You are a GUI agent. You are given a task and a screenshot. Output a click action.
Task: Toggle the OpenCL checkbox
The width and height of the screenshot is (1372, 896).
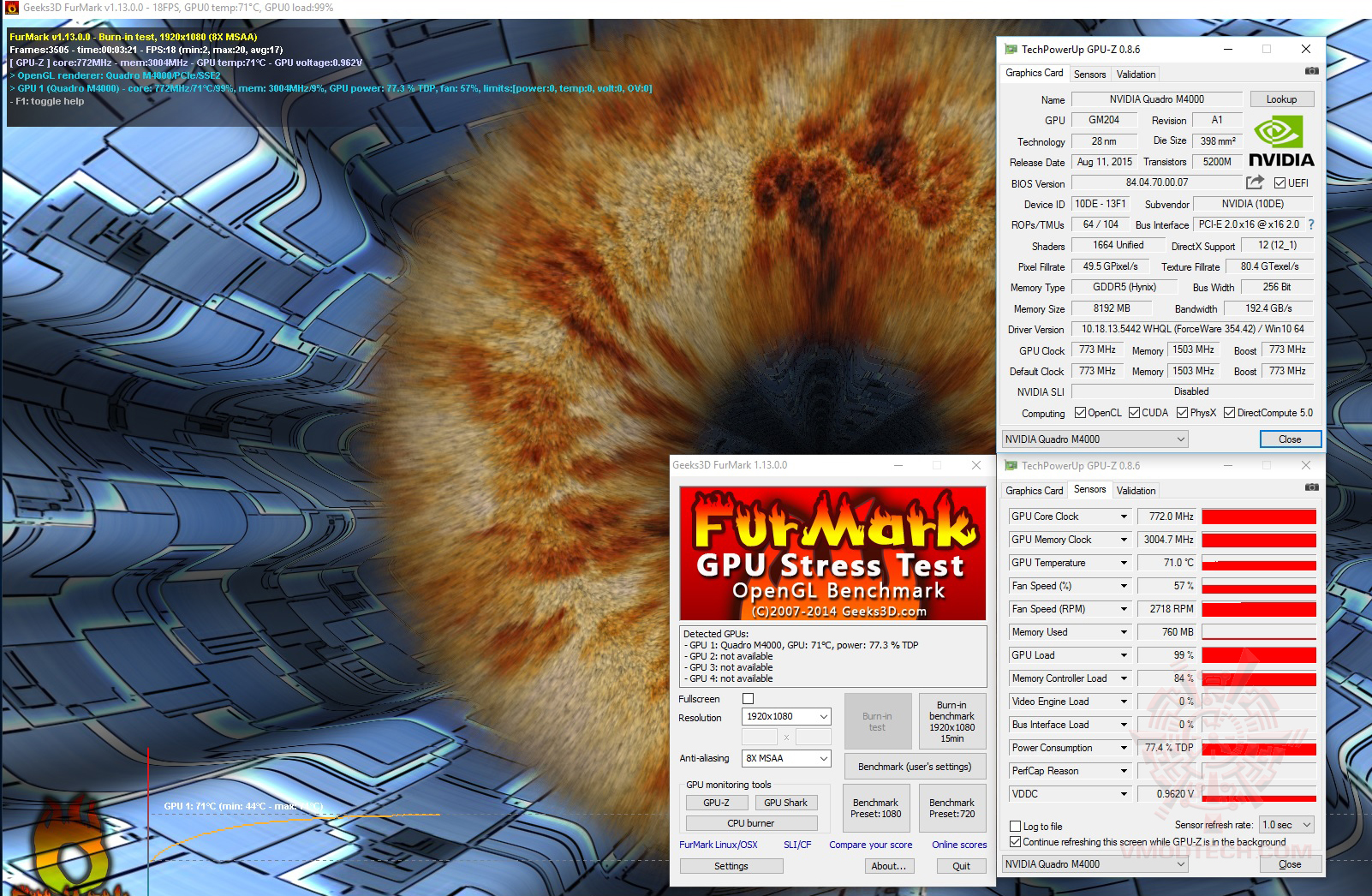pos(1080,413)
